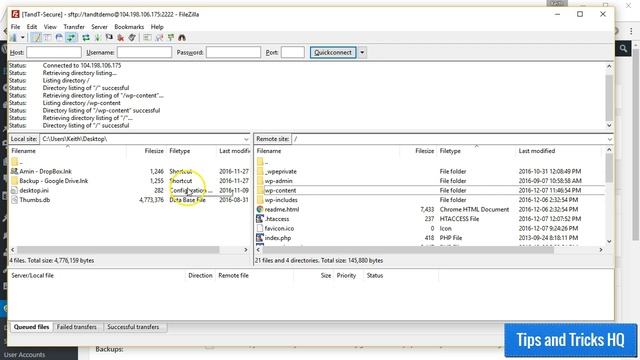Toggle the transfer queue display
Image resolution: width=640 pixels, height=360 pixels.
click(x=71, y=38)
